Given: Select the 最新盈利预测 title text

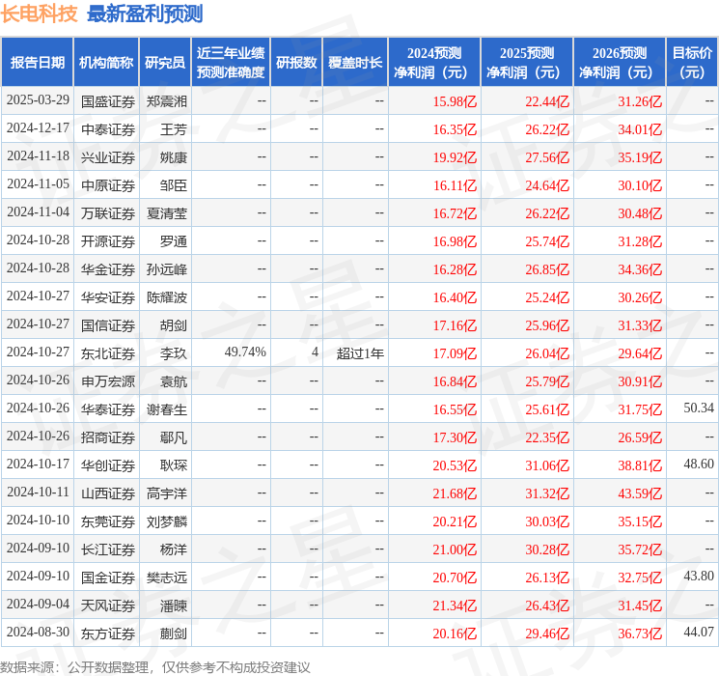Looking at the screenshot, I should 145,13.
